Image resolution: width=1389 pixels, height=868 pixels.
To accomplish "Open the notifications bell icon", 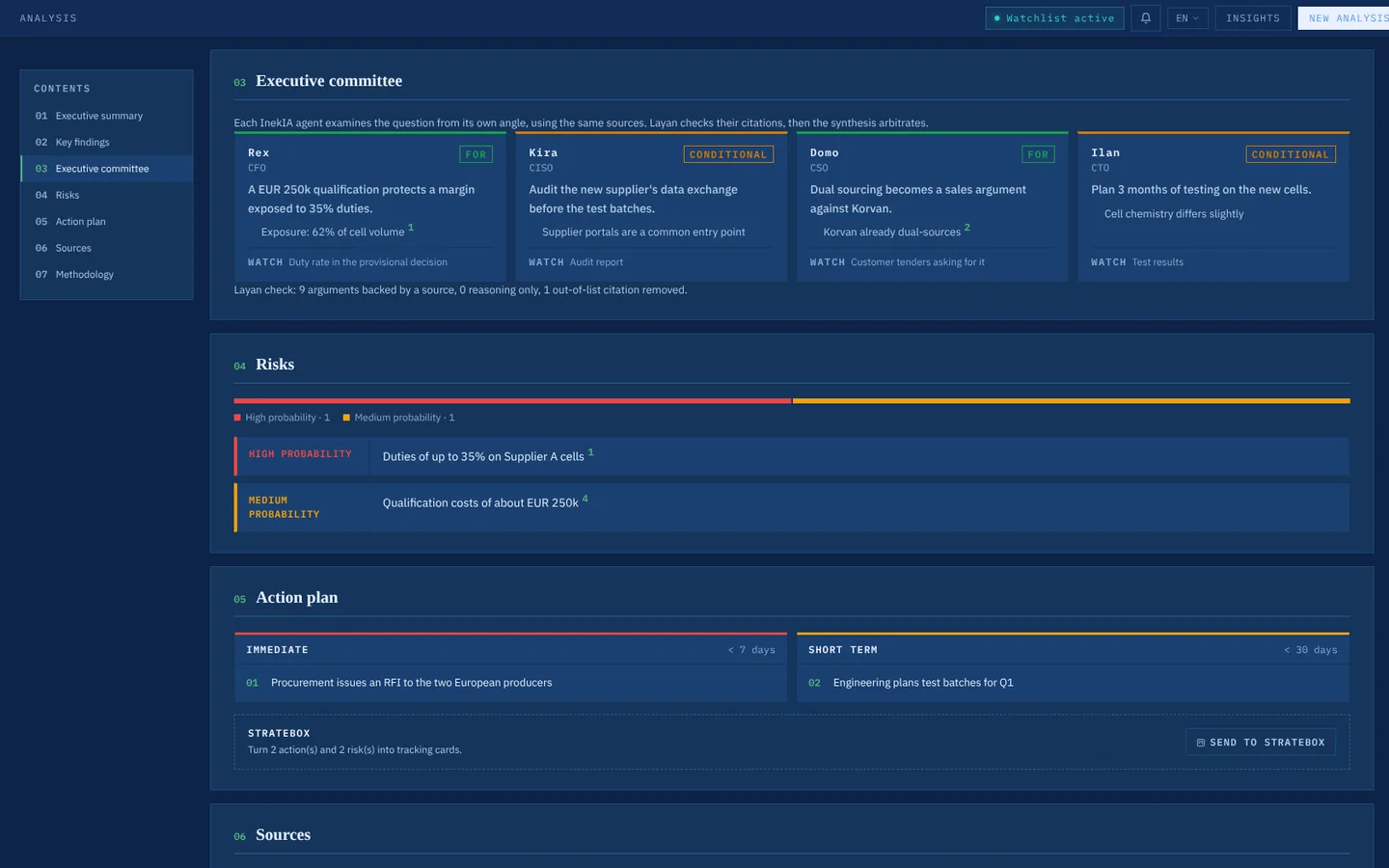I will 1145,18.
